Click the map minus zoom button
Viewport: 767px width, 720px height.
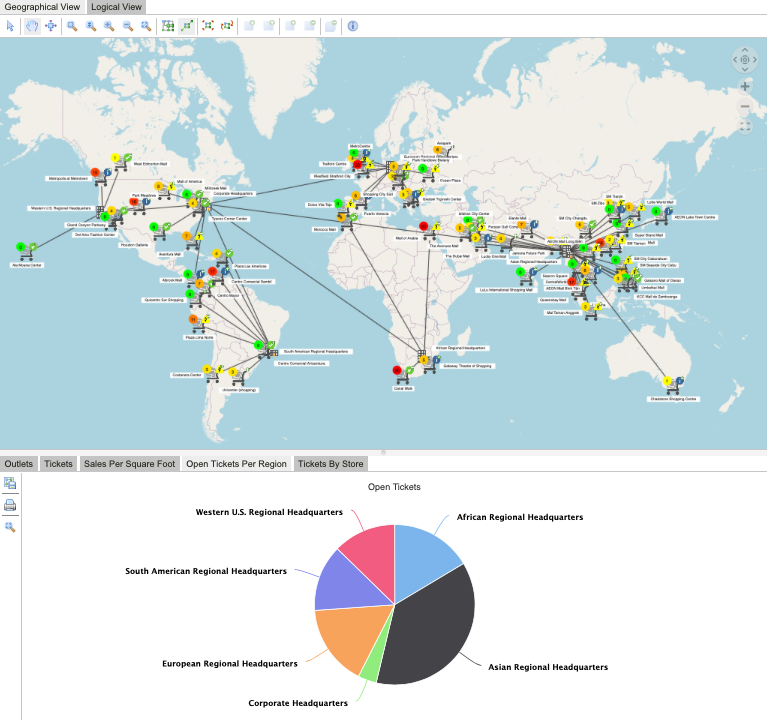[745, 107]
